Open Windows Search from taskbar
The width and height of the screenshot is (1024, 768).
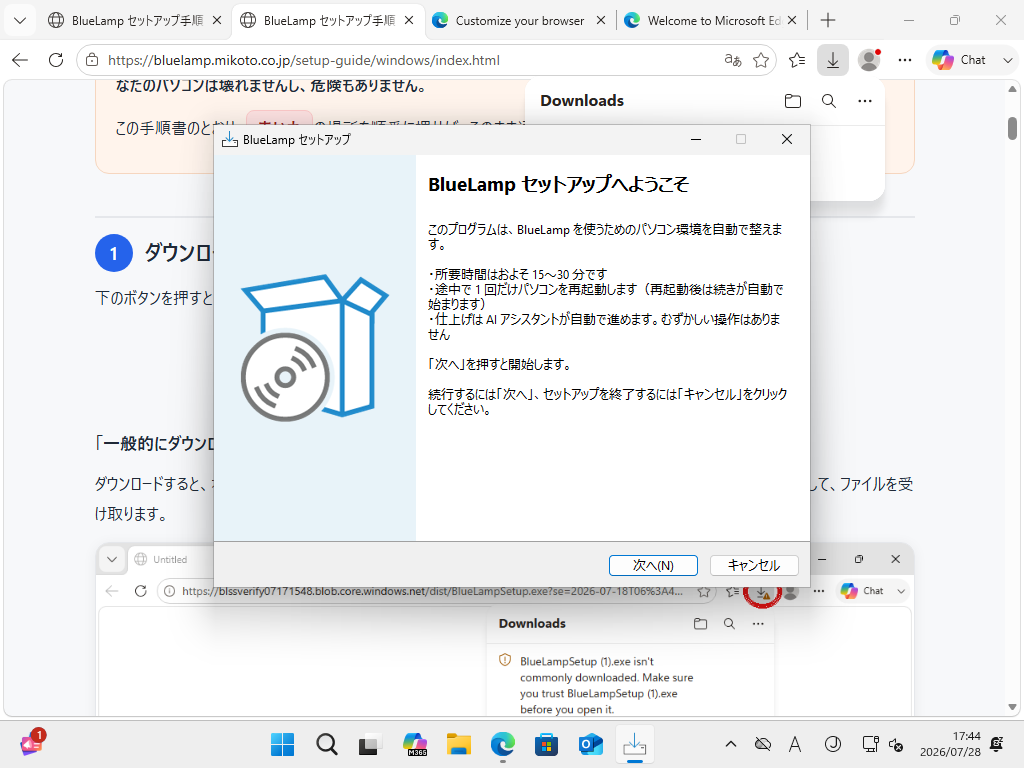click(x=327, y=744)
